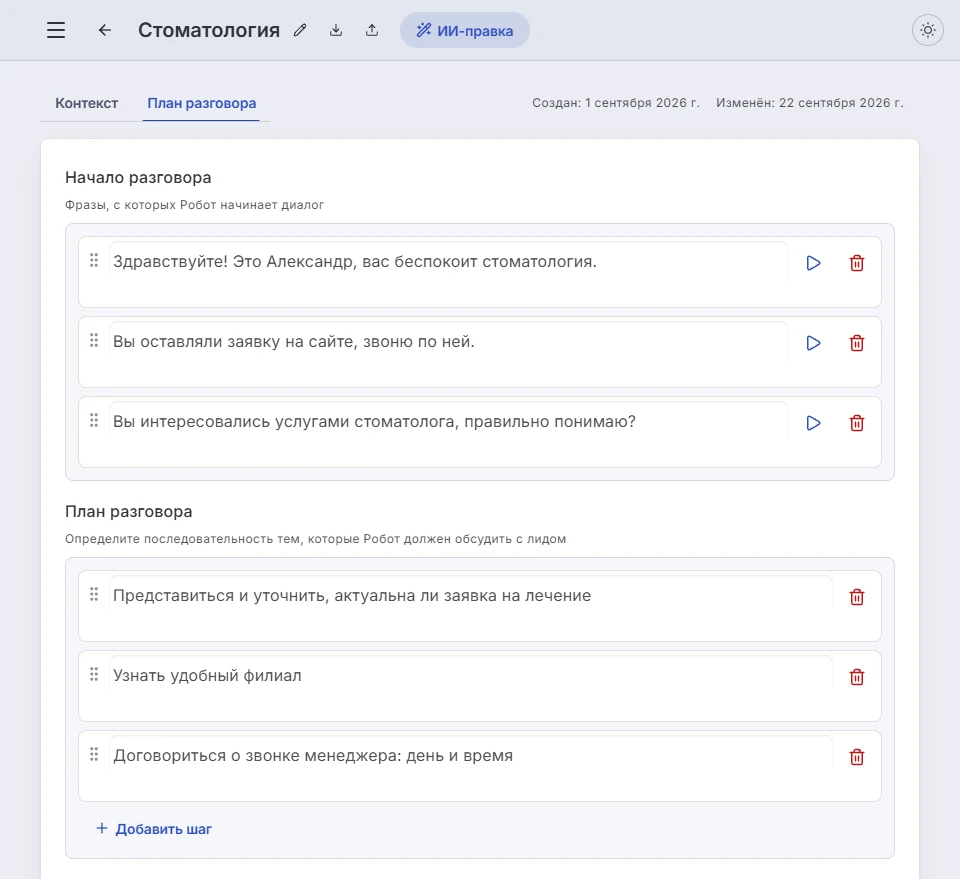
Task: Click the 'Создан: 1 сентября 2026 г.' text
Action: 615,103
